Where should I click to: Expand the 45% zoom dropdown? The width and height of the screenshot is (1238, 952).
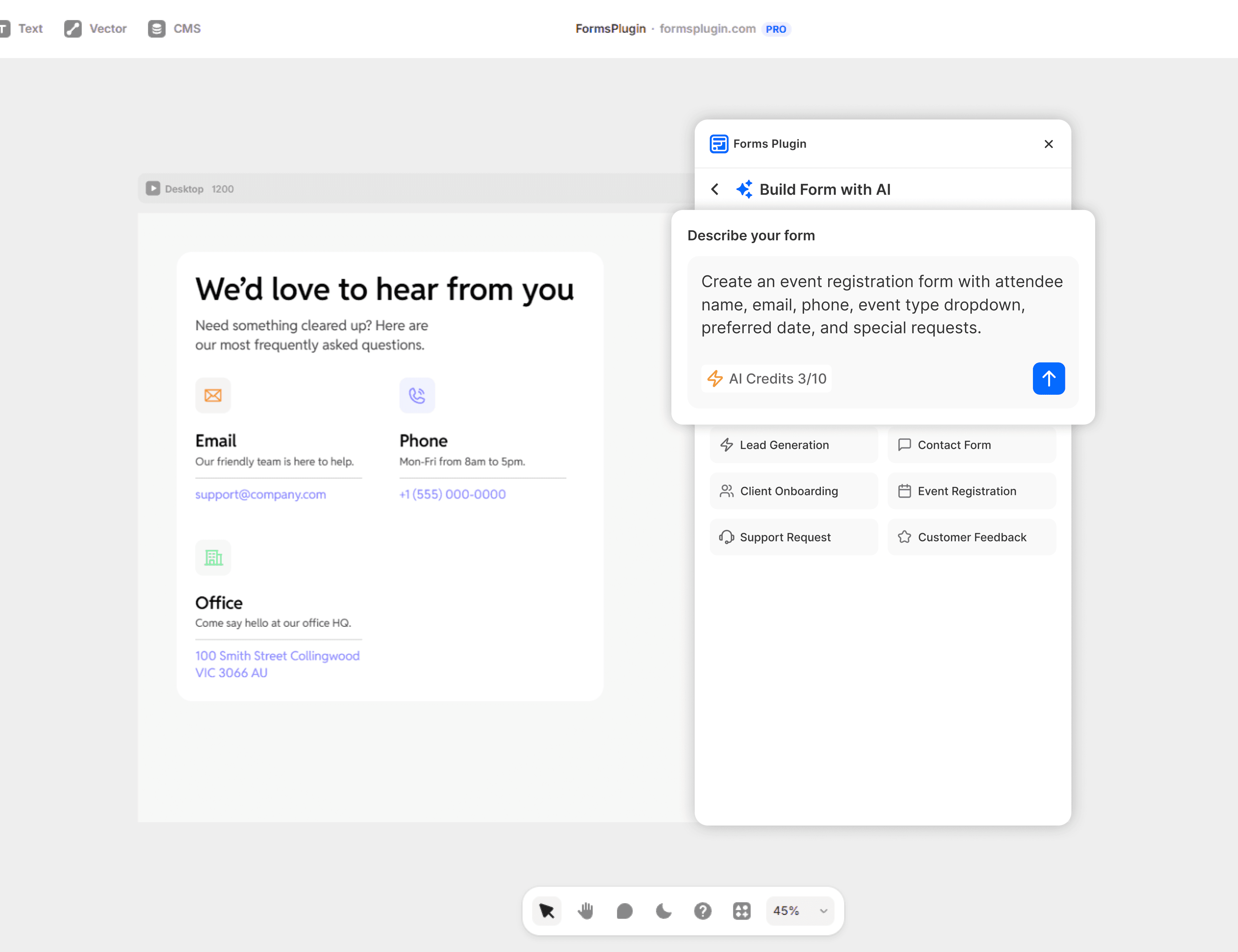point(800,911)
